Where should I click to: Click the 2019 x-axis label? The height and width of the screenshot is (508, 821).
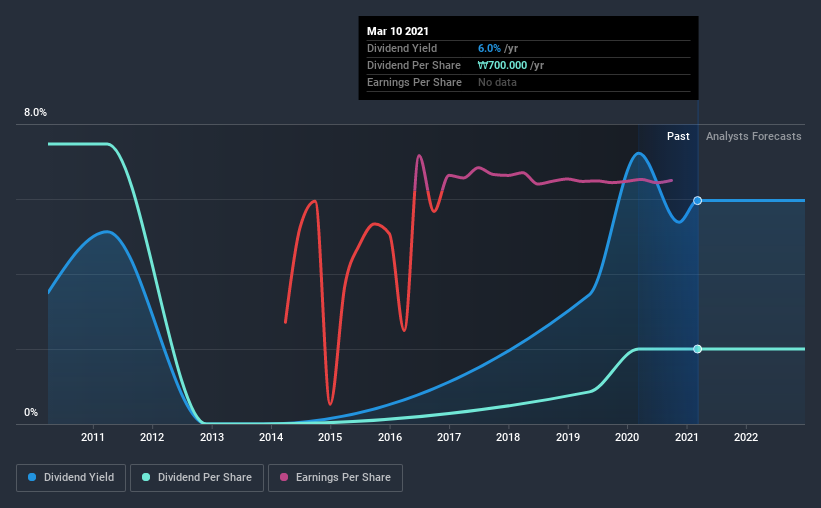tap(568, 437)
